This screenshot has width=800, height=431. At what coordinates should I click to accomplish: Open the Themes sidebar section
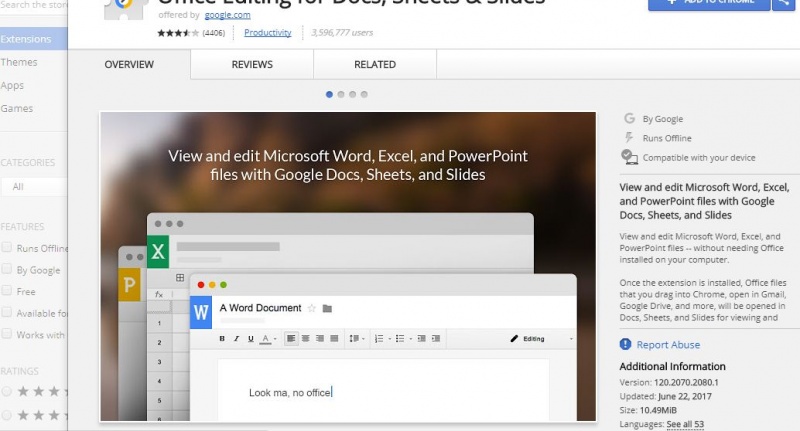point(19,62)
